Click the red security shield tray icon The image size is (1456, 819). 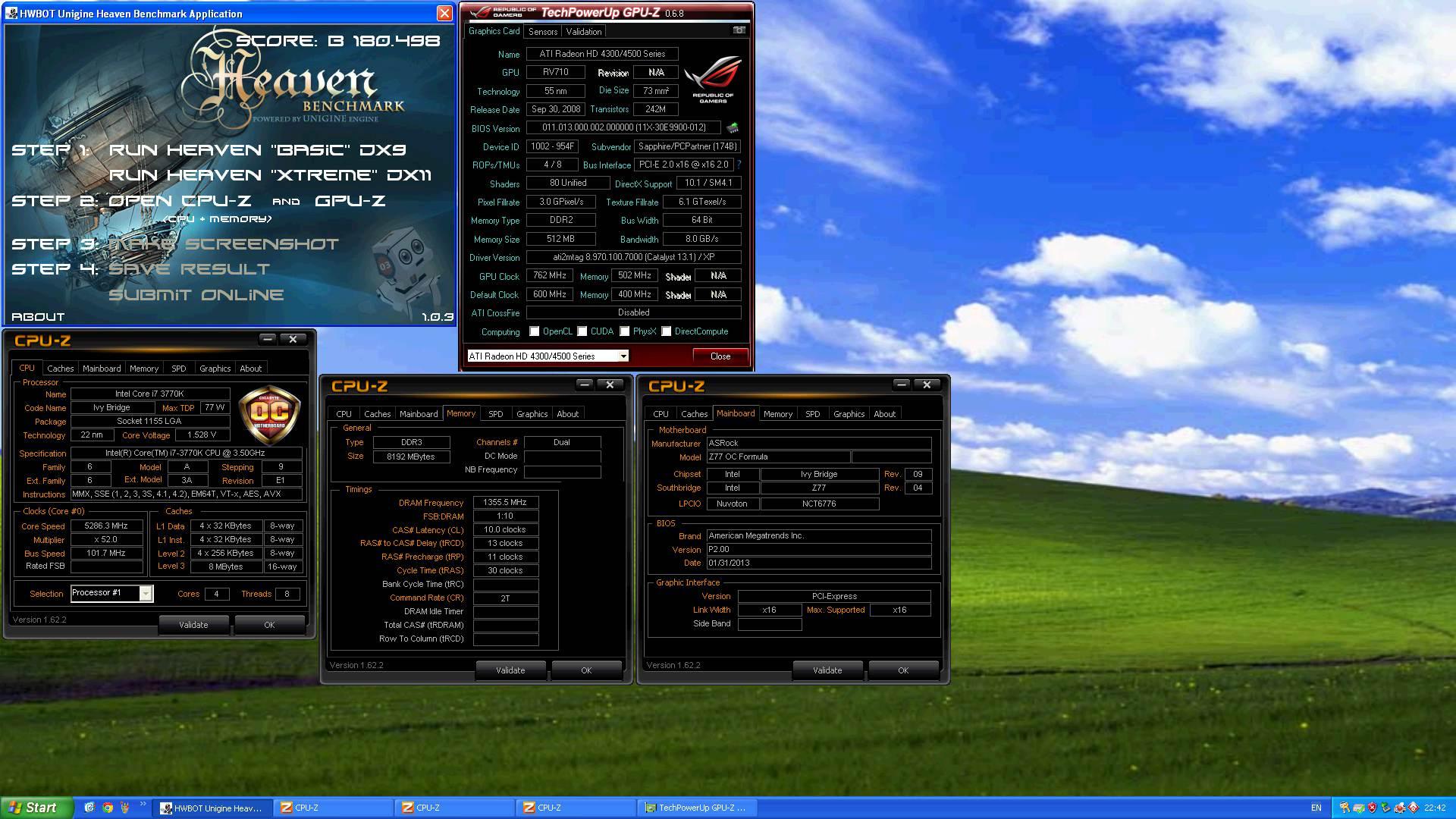[1373, 808]
